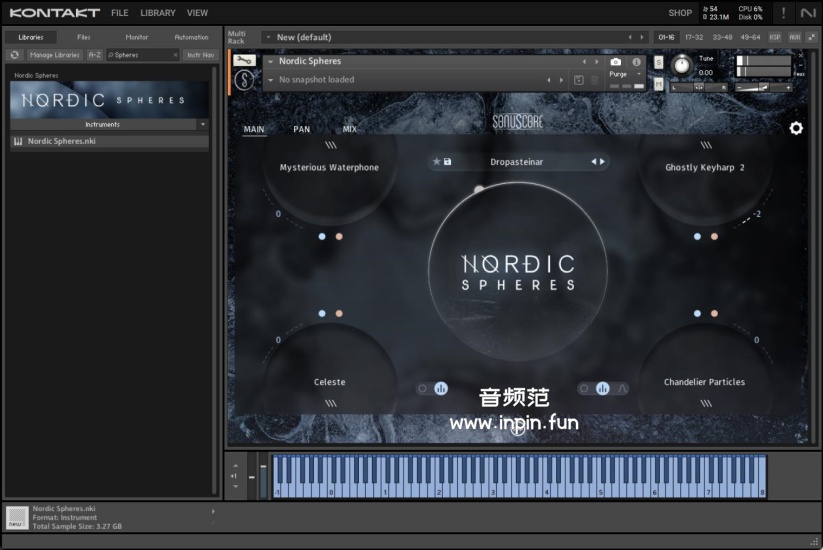Click the SHOP link
This screenshot has height=550, width=823.
click(679, 13)
